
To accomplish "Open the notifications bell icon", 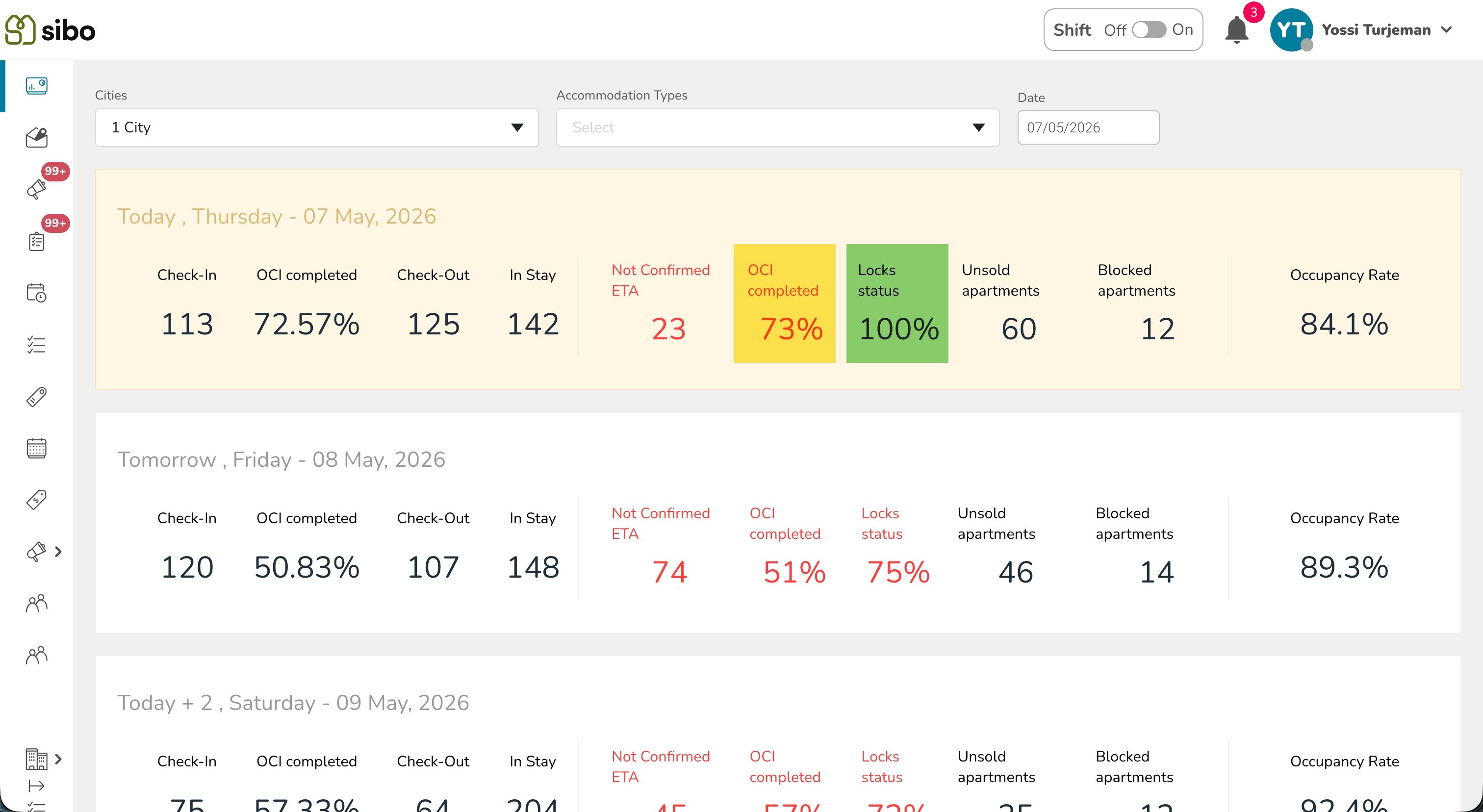I will (1237, 29).
